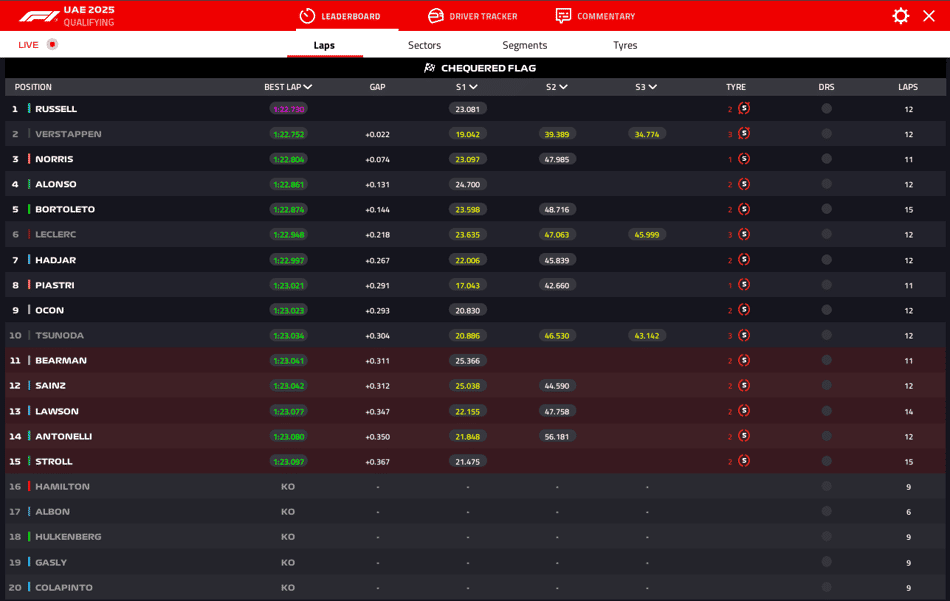Click Russell's DRS indicator dot
This screenshot has width=950, height=601.
tap(826, 108)
